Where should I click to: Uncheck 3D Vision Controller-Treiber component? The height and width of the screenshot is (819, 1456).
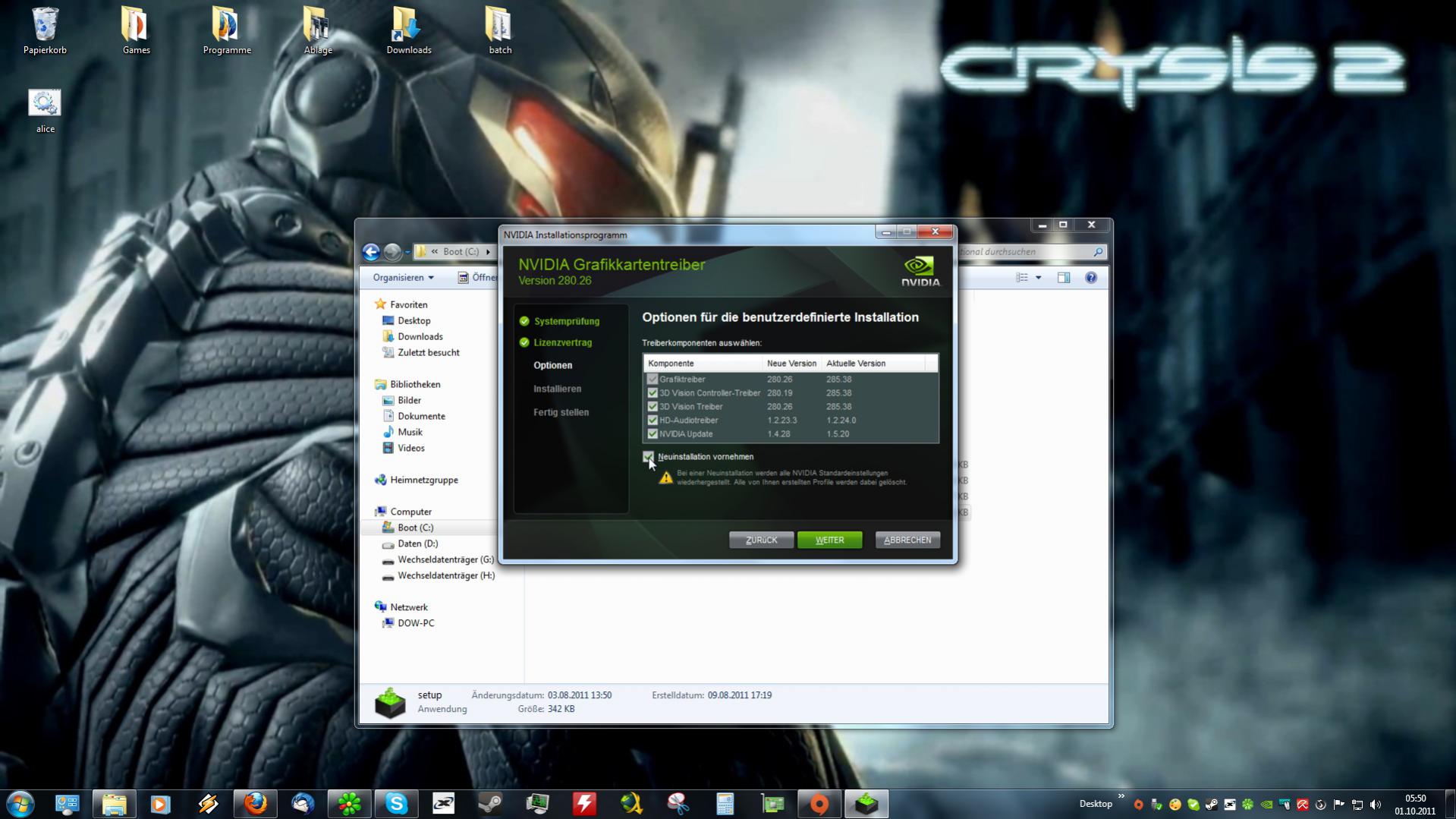[653, 393]
